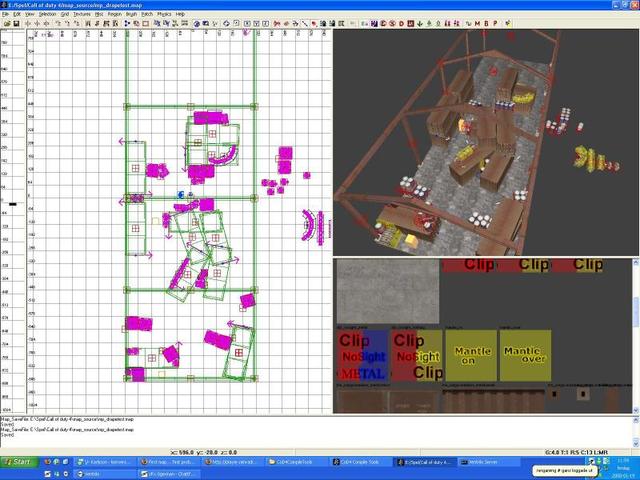The width and height of the screenshot is (640, 480).
Task: Open the File menu
Action: 5,14
